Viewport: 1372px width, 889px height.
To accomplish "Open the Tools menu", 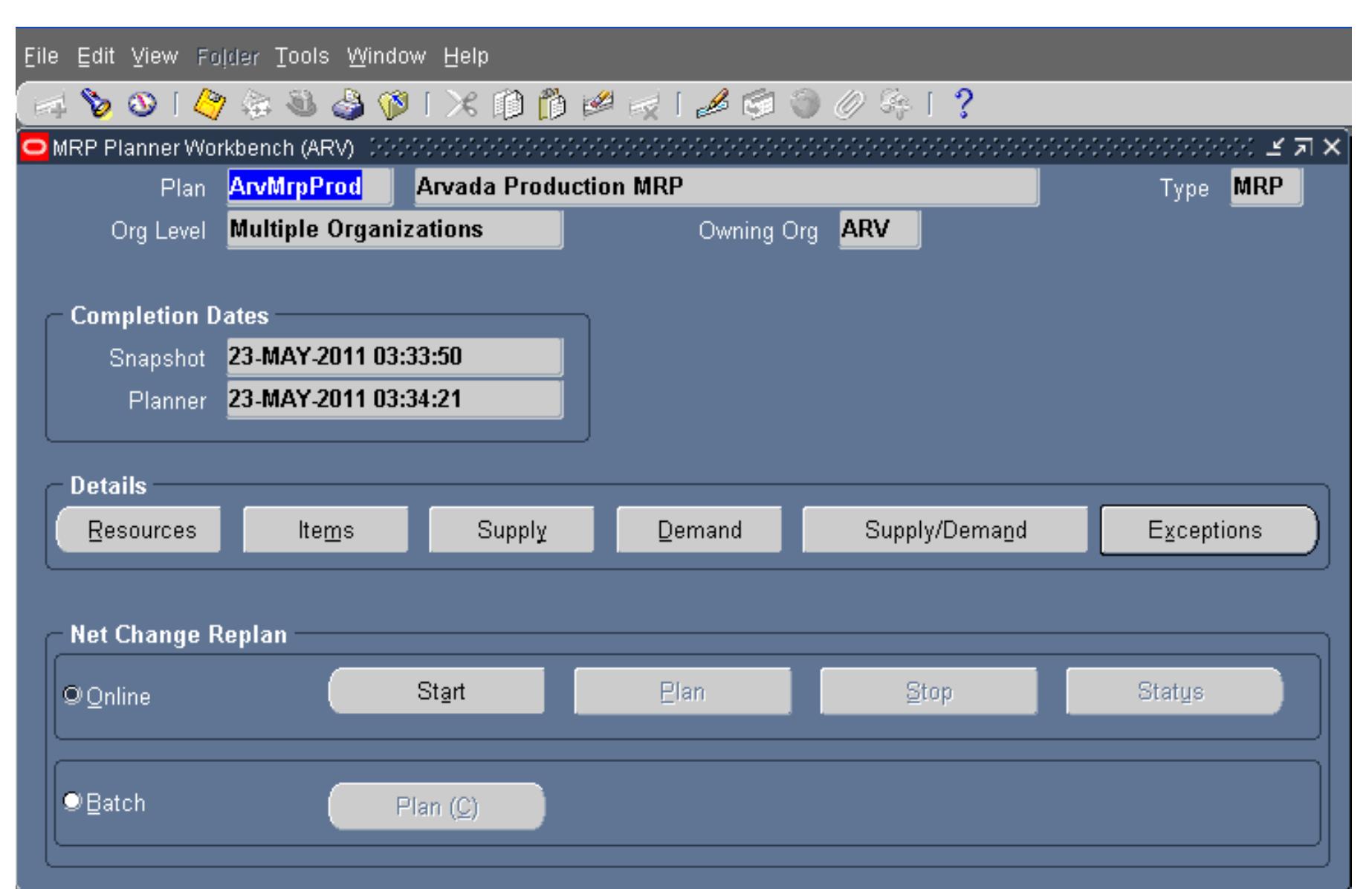I will click(300, 55).
